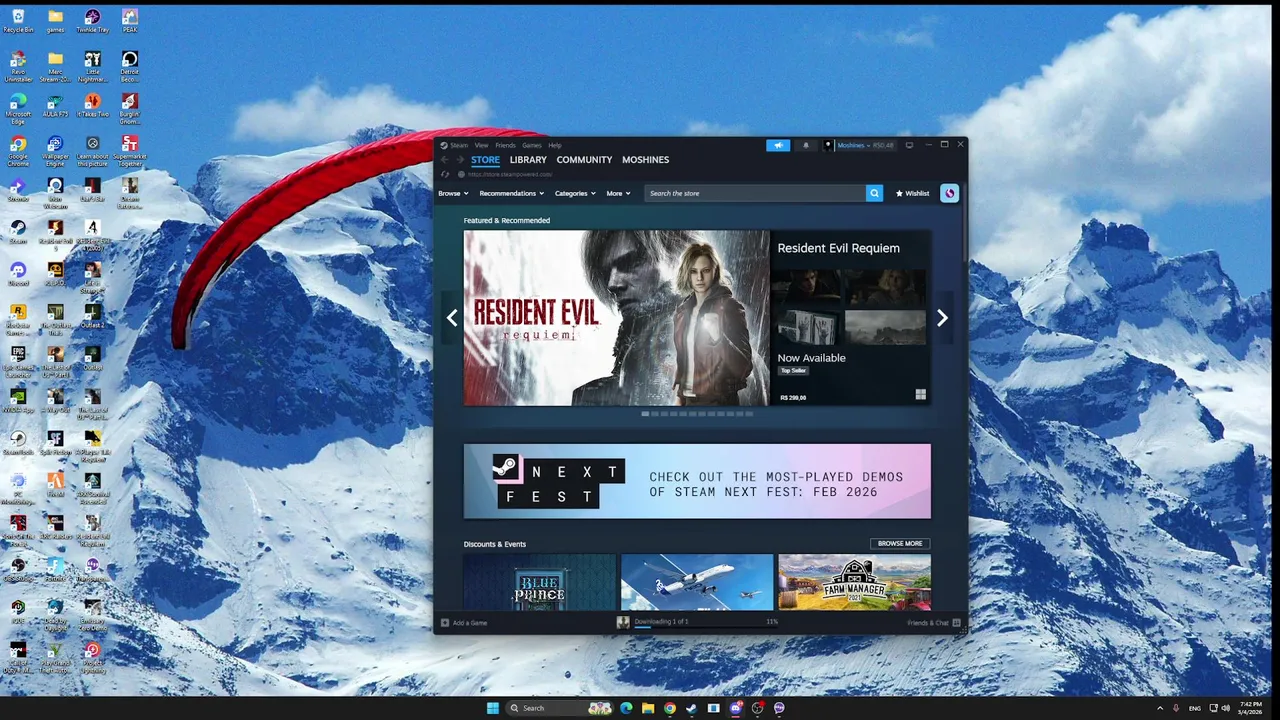Expand the Browse dropdown in Steam store

point(452,193)
